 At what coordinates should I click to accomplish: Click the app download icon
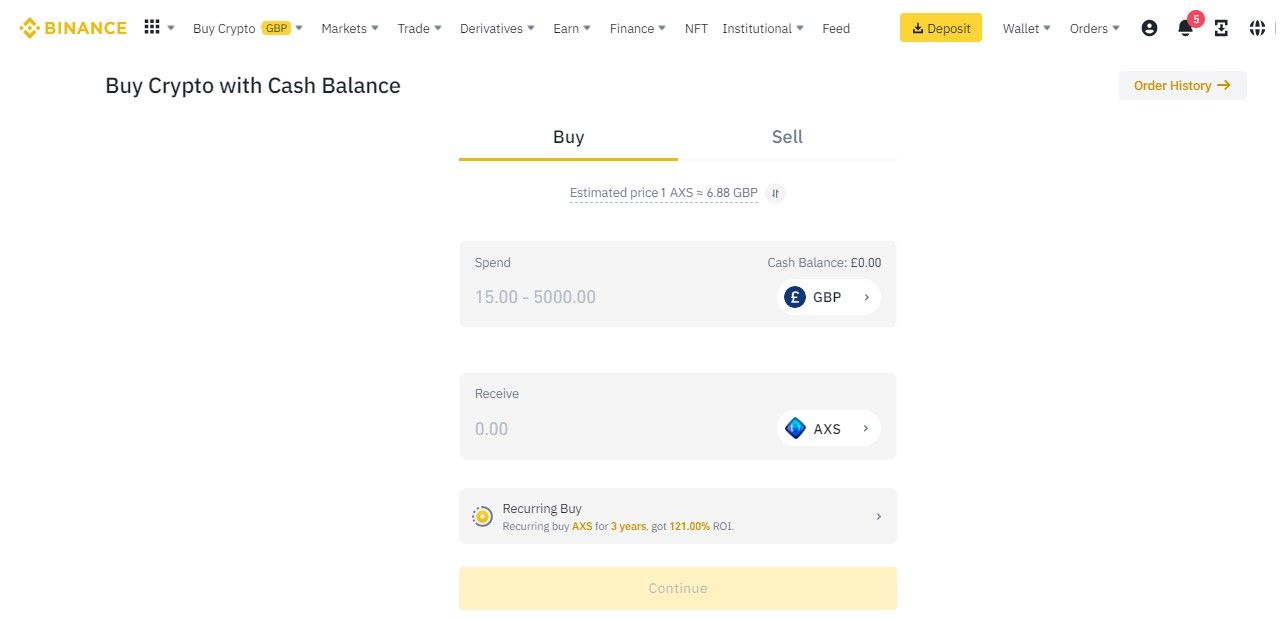[1221, 28]
